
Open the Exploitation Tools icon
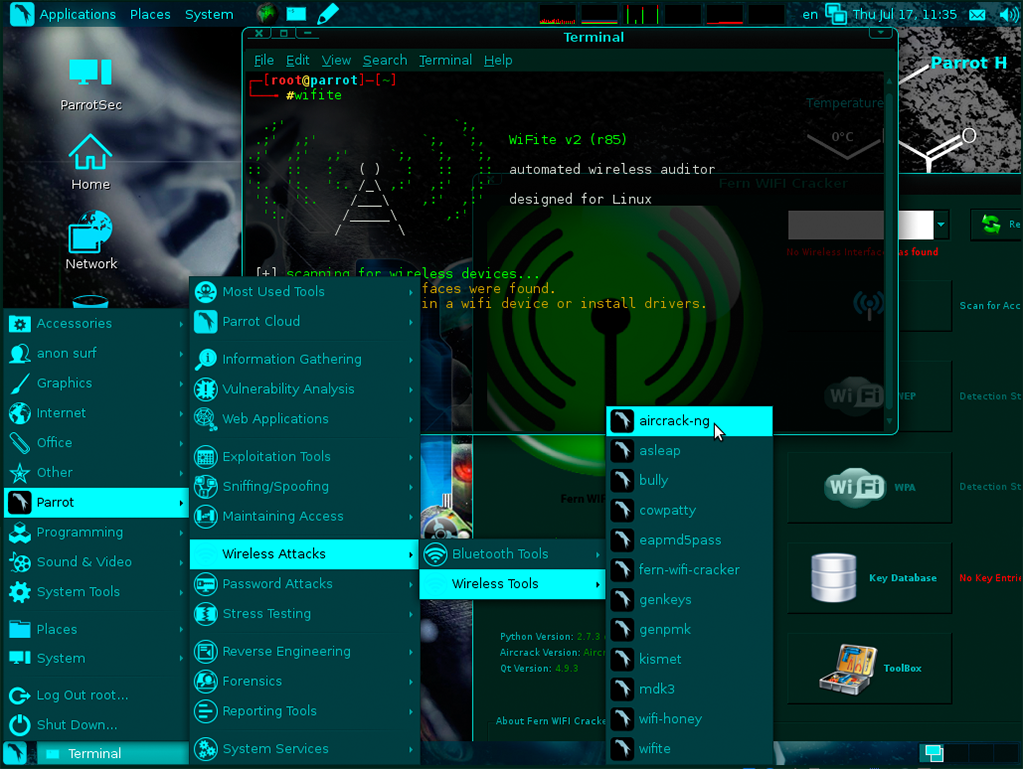(206, 457)
